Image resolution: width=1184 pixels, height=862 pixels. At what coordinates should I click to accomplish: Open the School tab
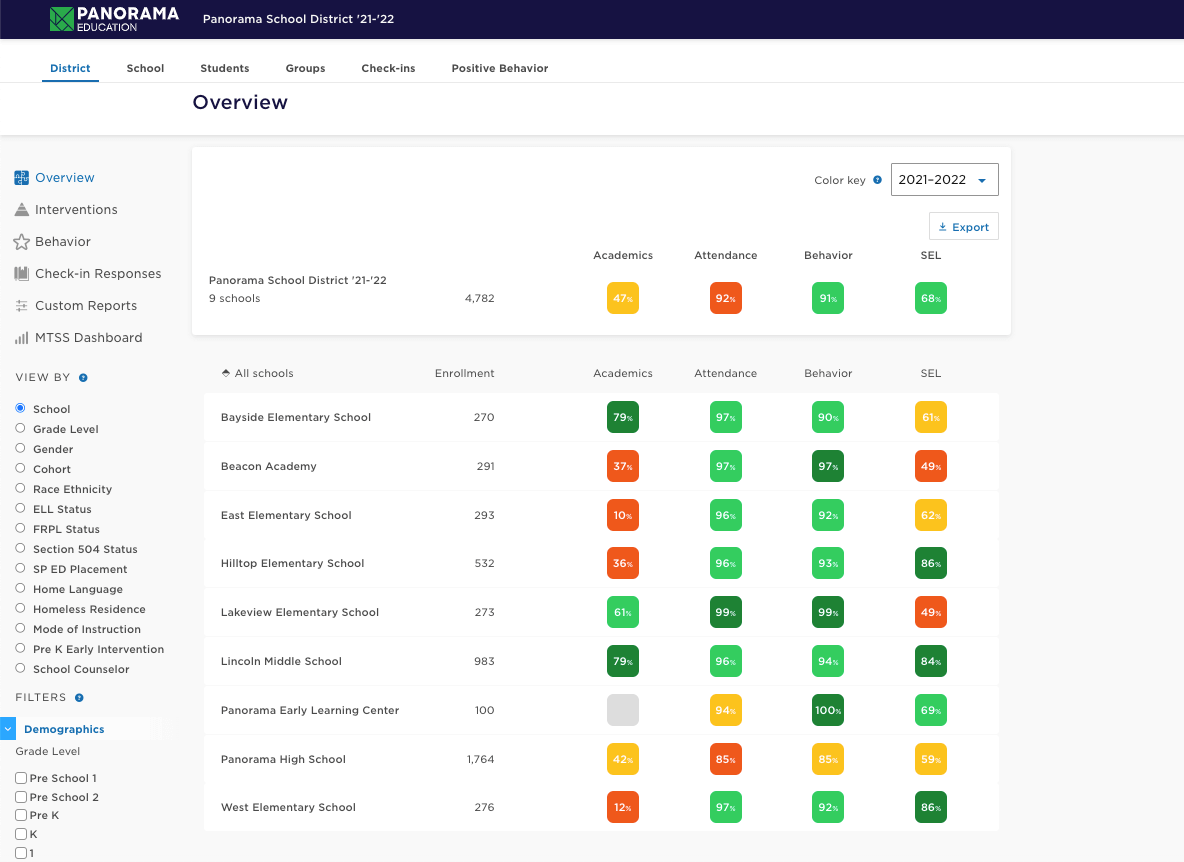click(145, 68)
